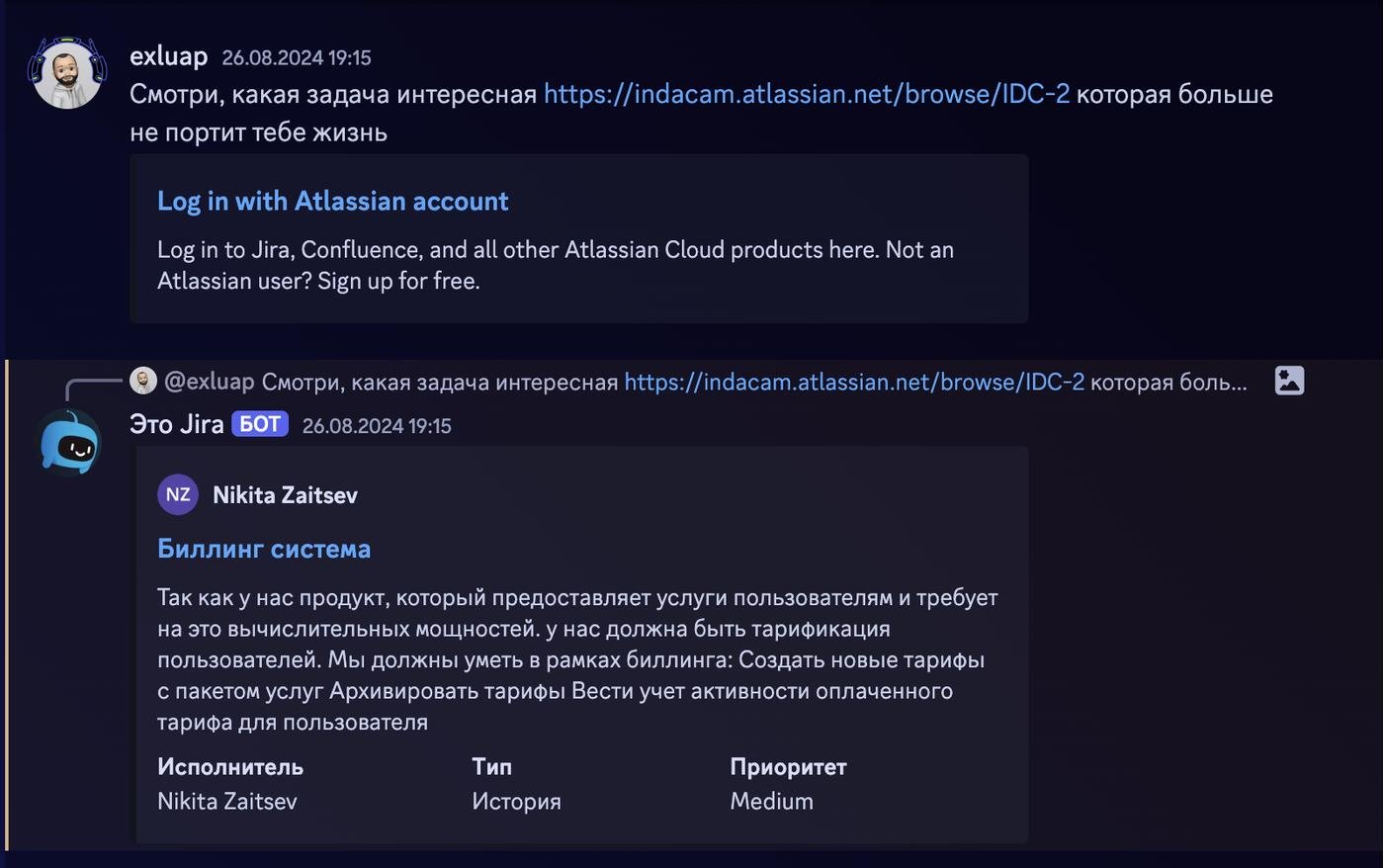Click the 'Medium' priority value

pos(771,802)
